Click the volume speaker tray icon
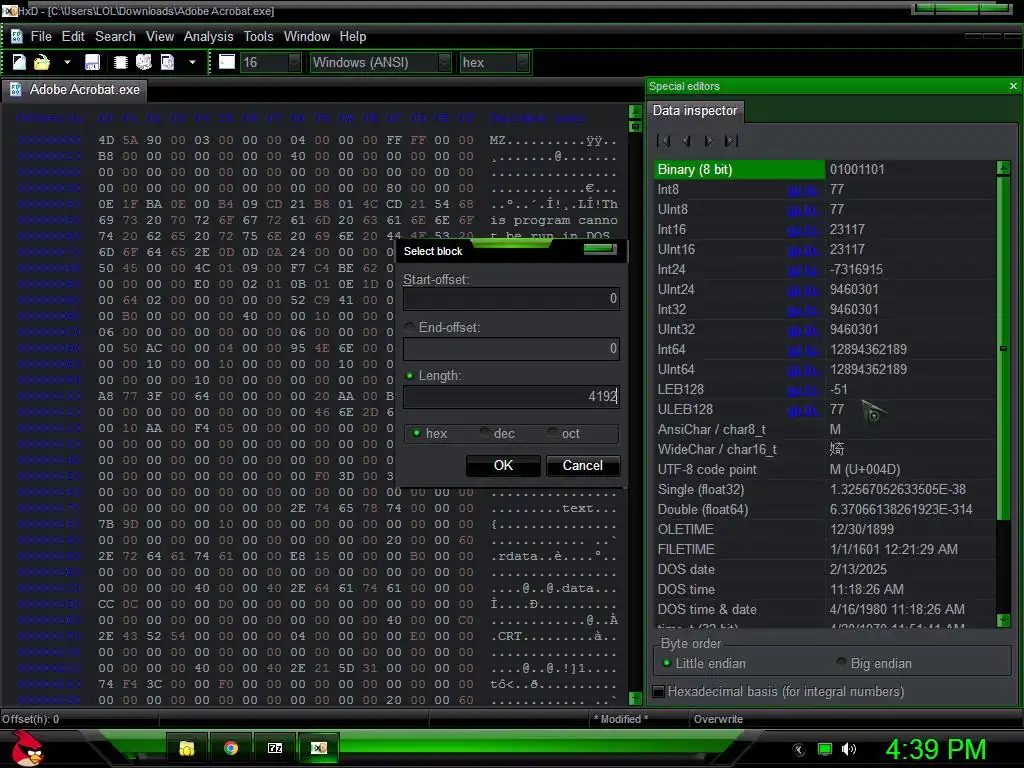This screenshot has height=768, width=1024. (849, 749)
